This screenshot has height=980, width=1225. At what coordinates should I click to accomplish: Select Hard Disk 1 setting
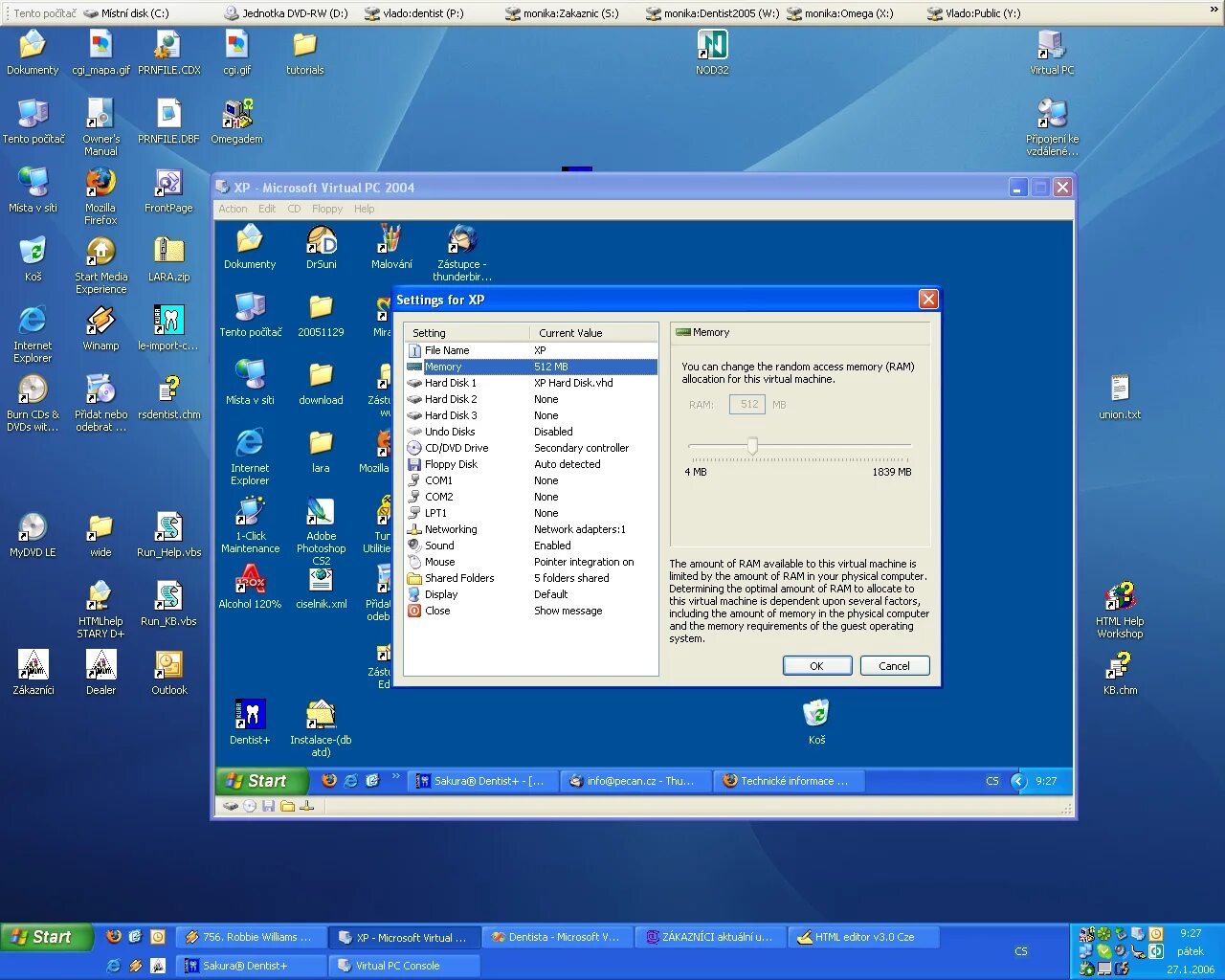pos(531,383)
